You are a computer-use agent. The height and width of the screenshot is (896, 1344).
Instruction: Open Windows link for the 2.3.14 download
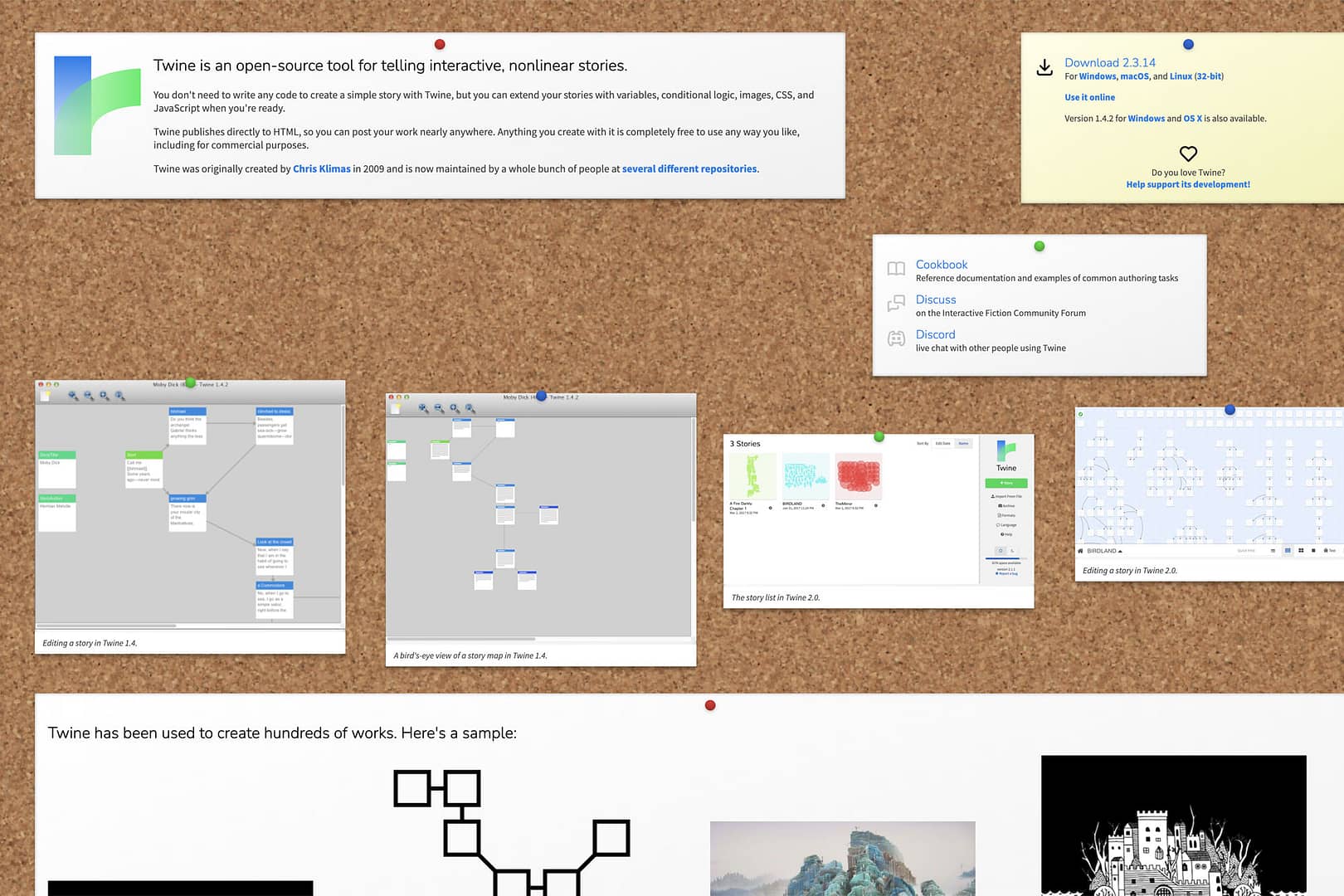click(1098, 76)
